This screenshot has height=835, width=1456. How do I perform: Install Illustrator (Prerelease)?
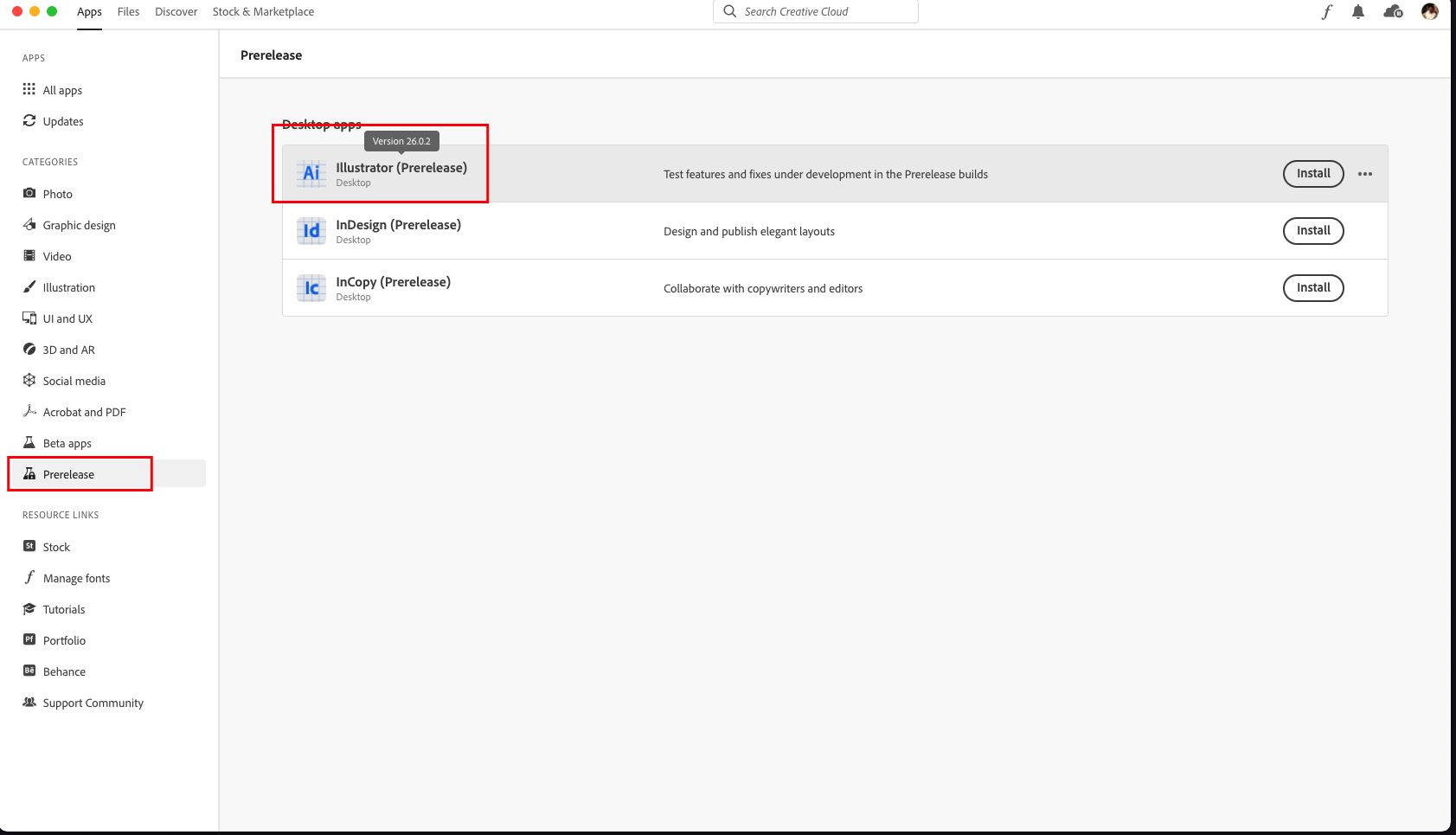1313,174
